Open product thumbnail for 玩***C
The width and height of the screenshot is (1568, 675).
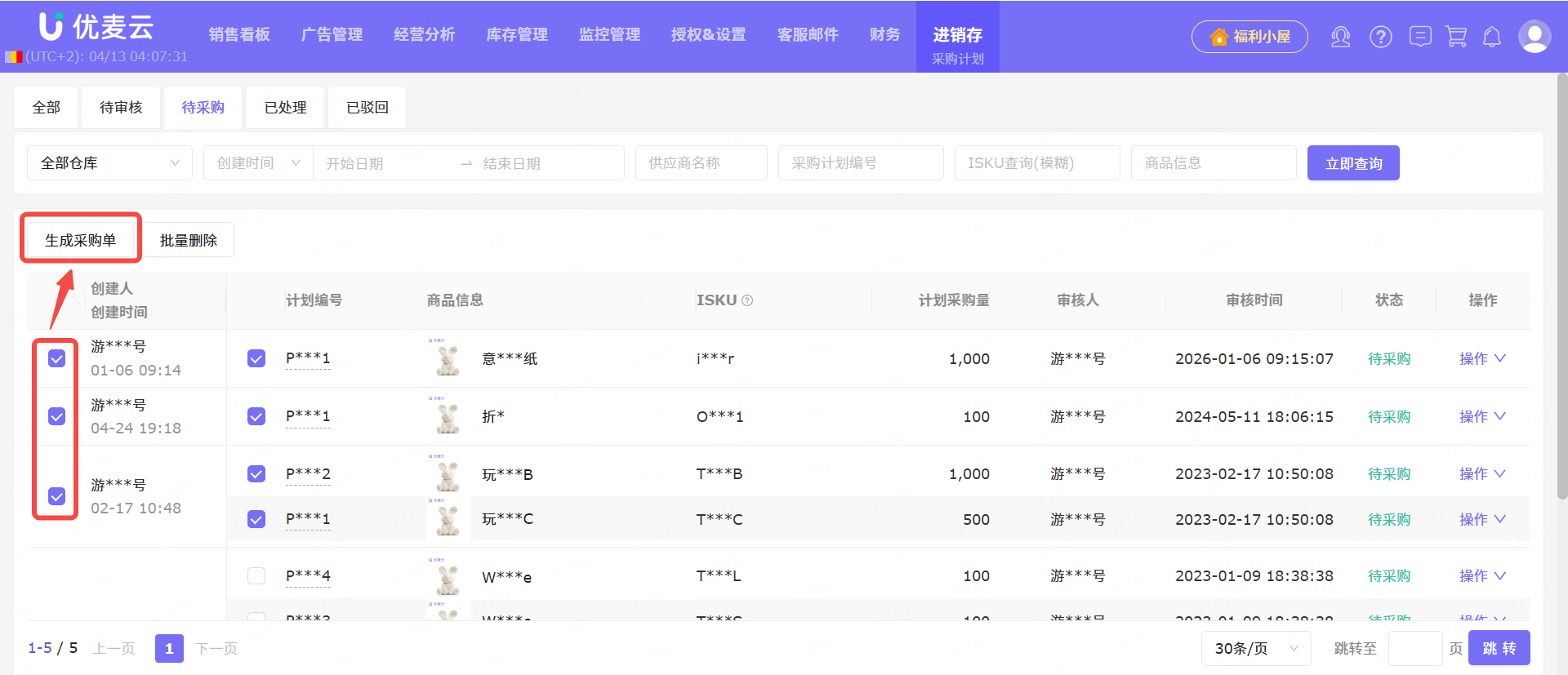click(x=448, y=519)
